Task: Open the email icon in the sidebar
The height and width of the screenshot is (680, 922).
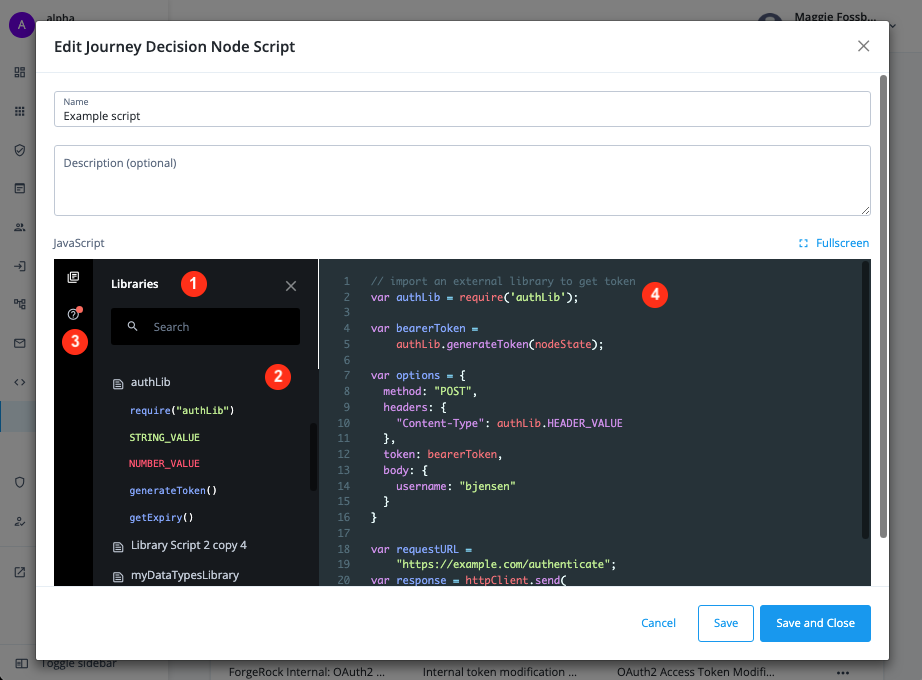Action: [19, 343]
